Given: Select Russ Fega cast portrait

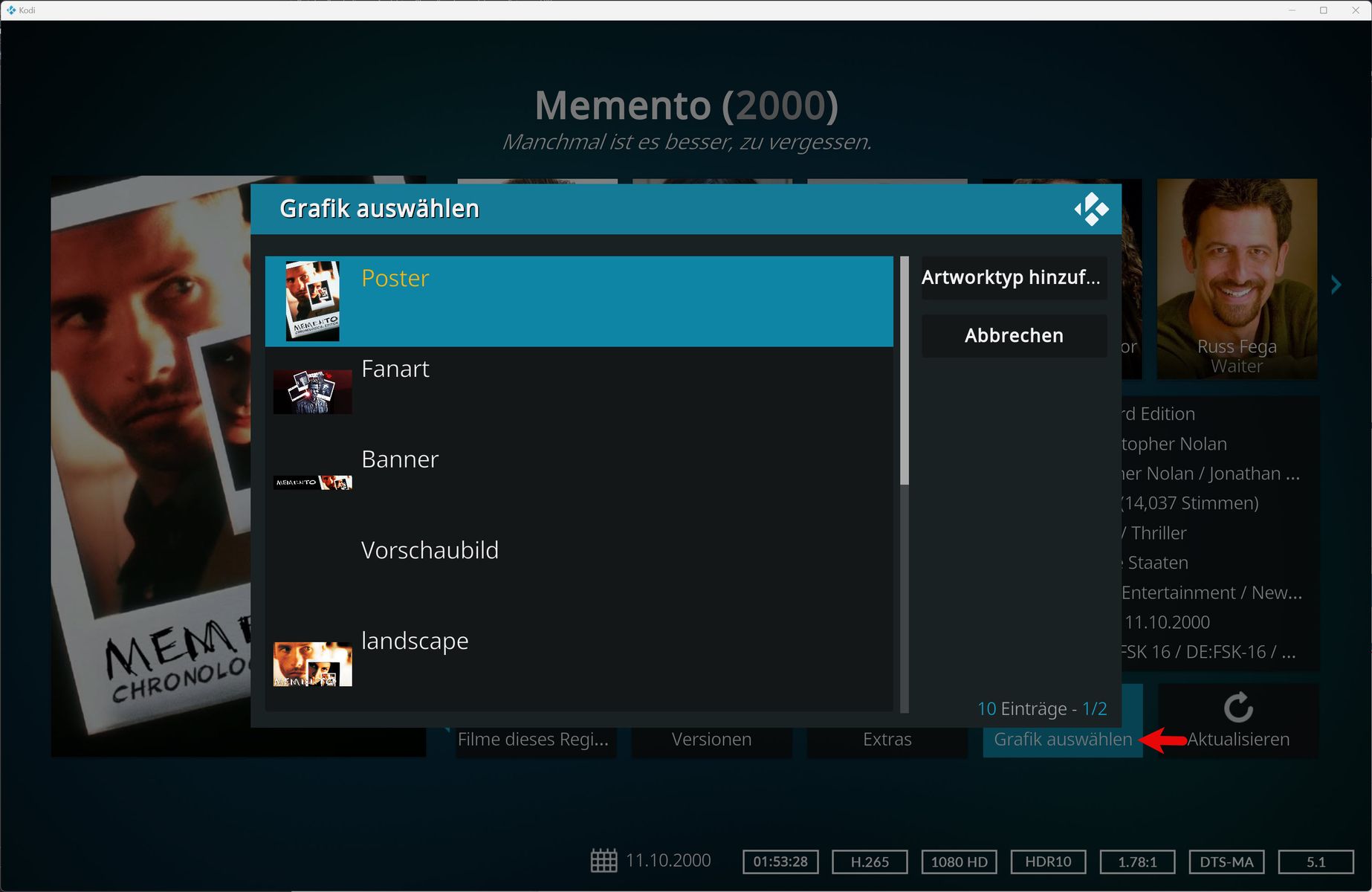Looking at the screenshot, I should pyautogui.click(x=1237, y=279).
